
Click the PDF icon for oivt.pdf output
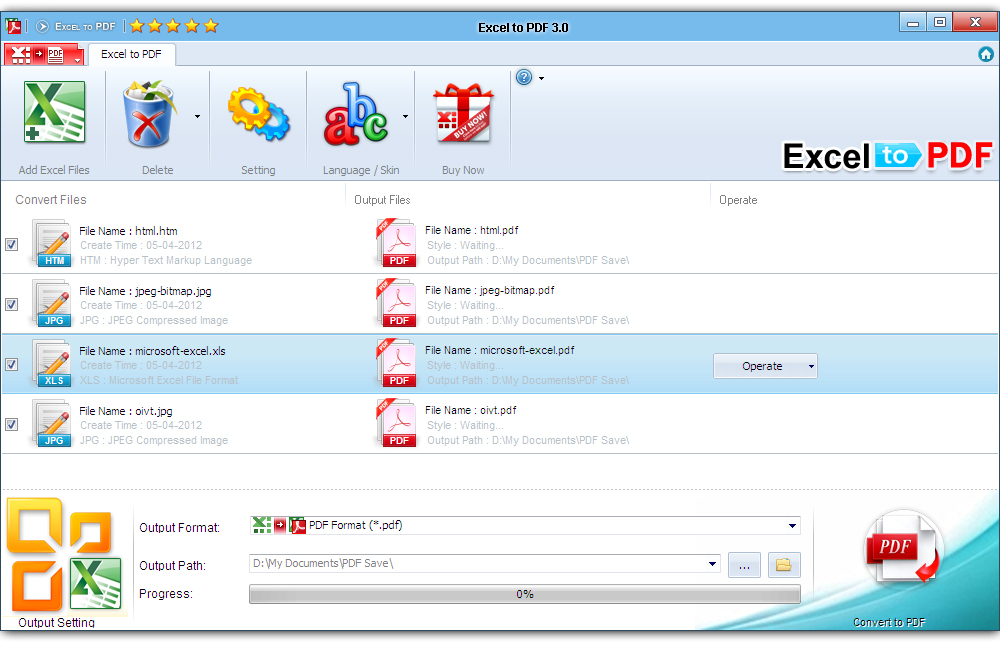(396, 422)
